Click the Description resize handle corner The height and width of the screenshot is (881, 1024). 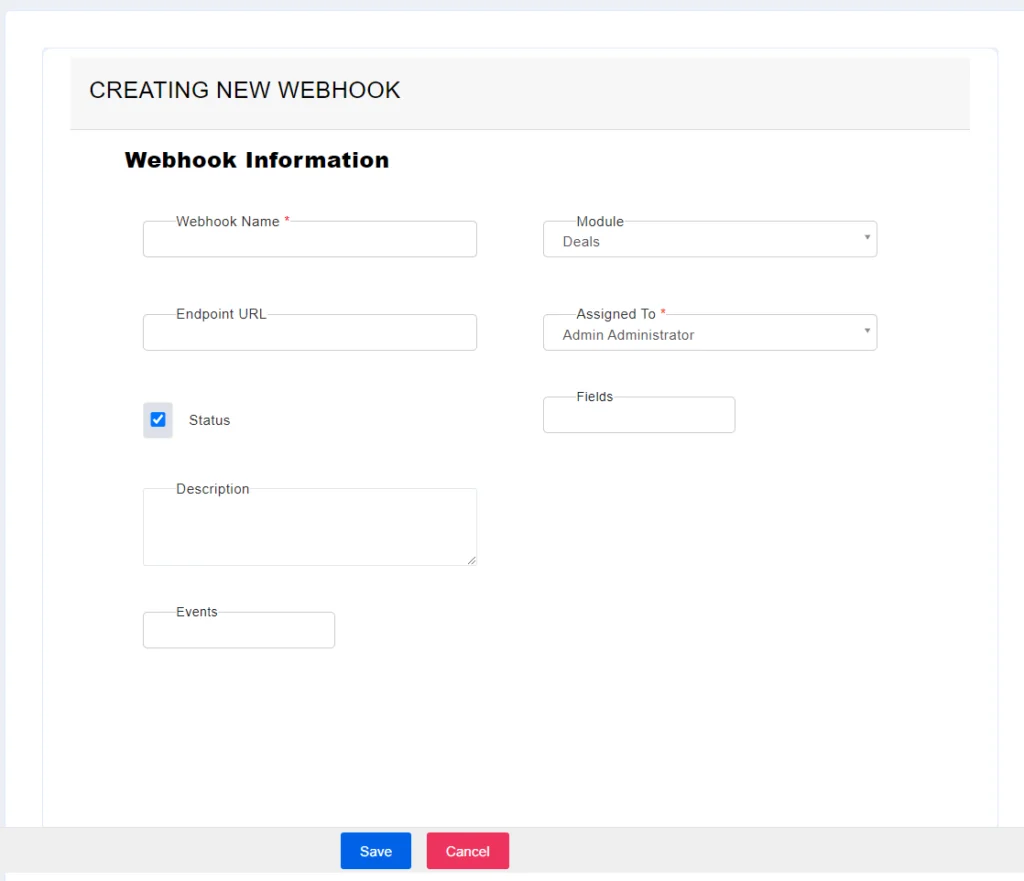click(472, 561)
